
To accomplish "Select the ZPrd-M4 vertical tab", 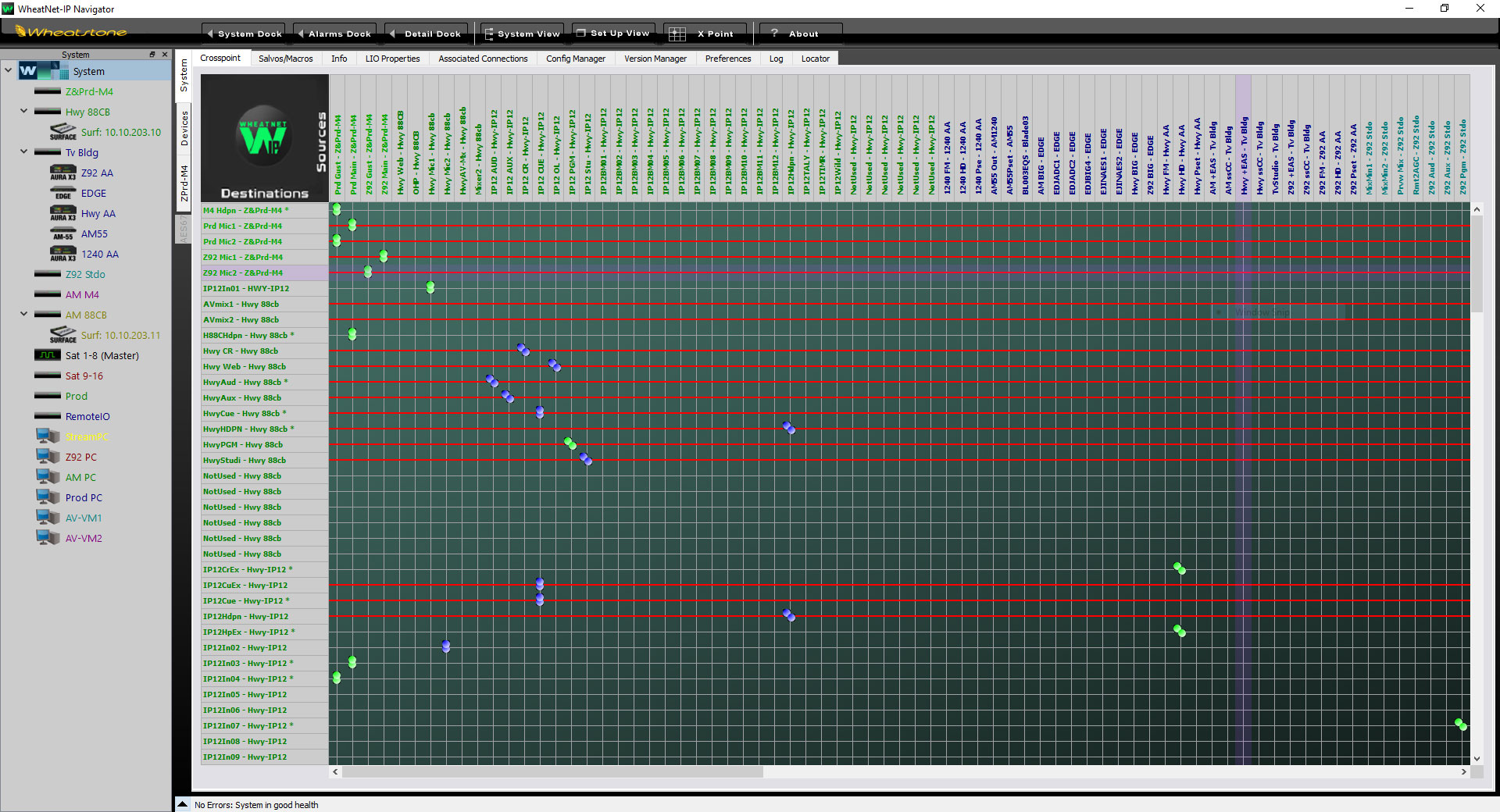I will 184,183.
